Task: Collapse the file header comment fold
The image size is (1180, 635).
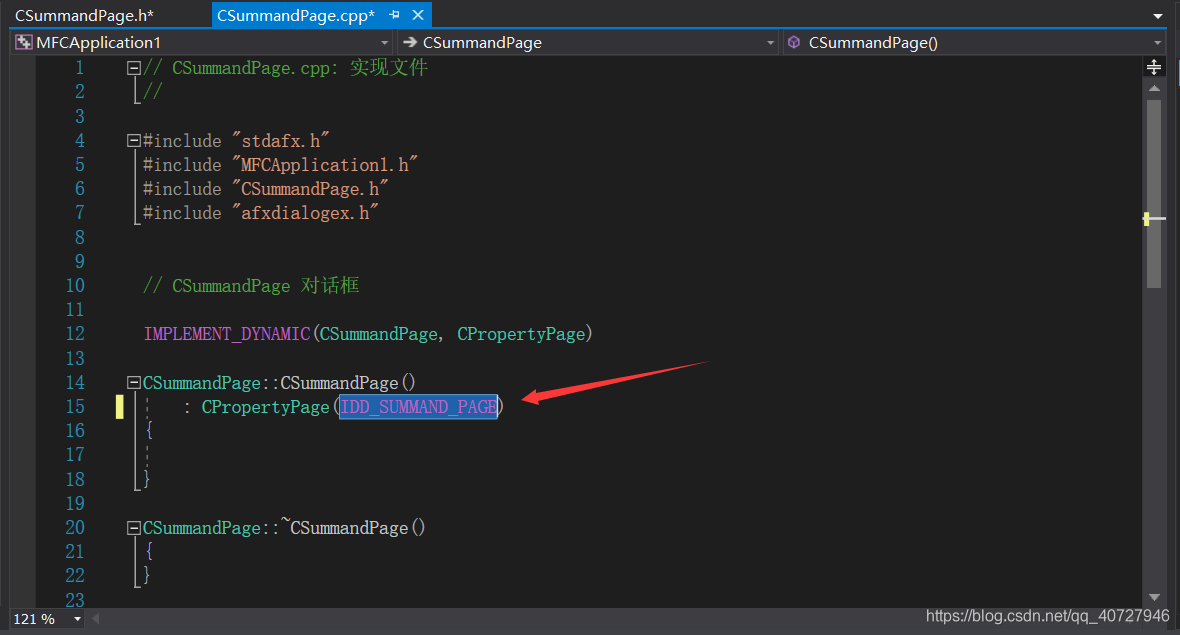Action: [x=133, y=67]
